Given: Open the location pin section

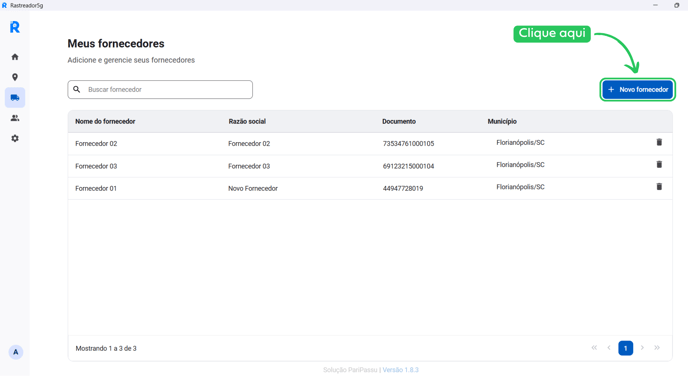Looking at the screenshot, I should click(15, 77).
